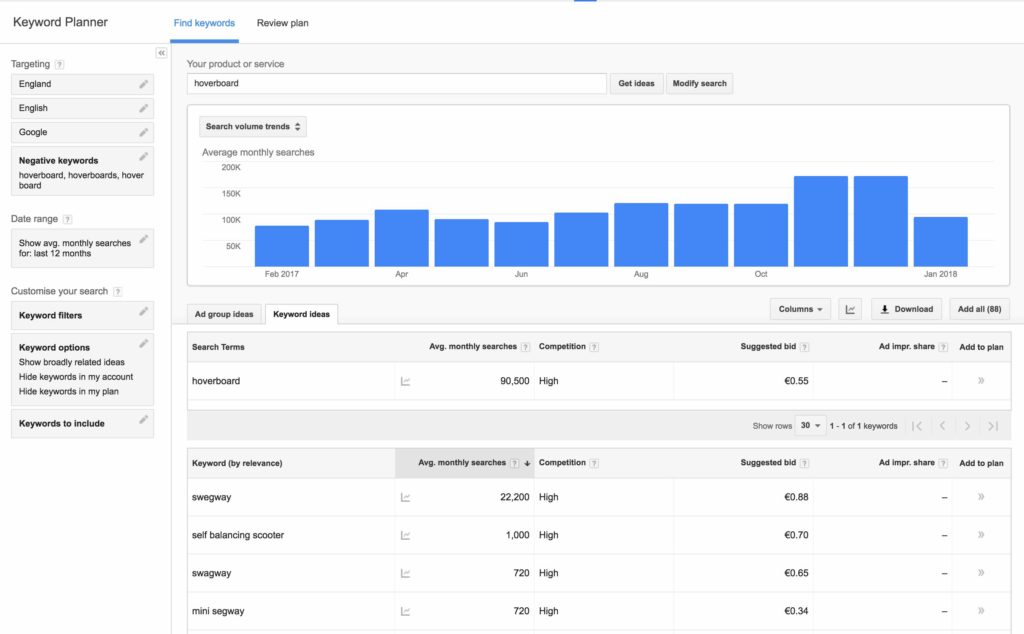The width and height of the screenshot is (1024, 634).
Task: Switch to Find keywords tab
Action: point(204,23)
